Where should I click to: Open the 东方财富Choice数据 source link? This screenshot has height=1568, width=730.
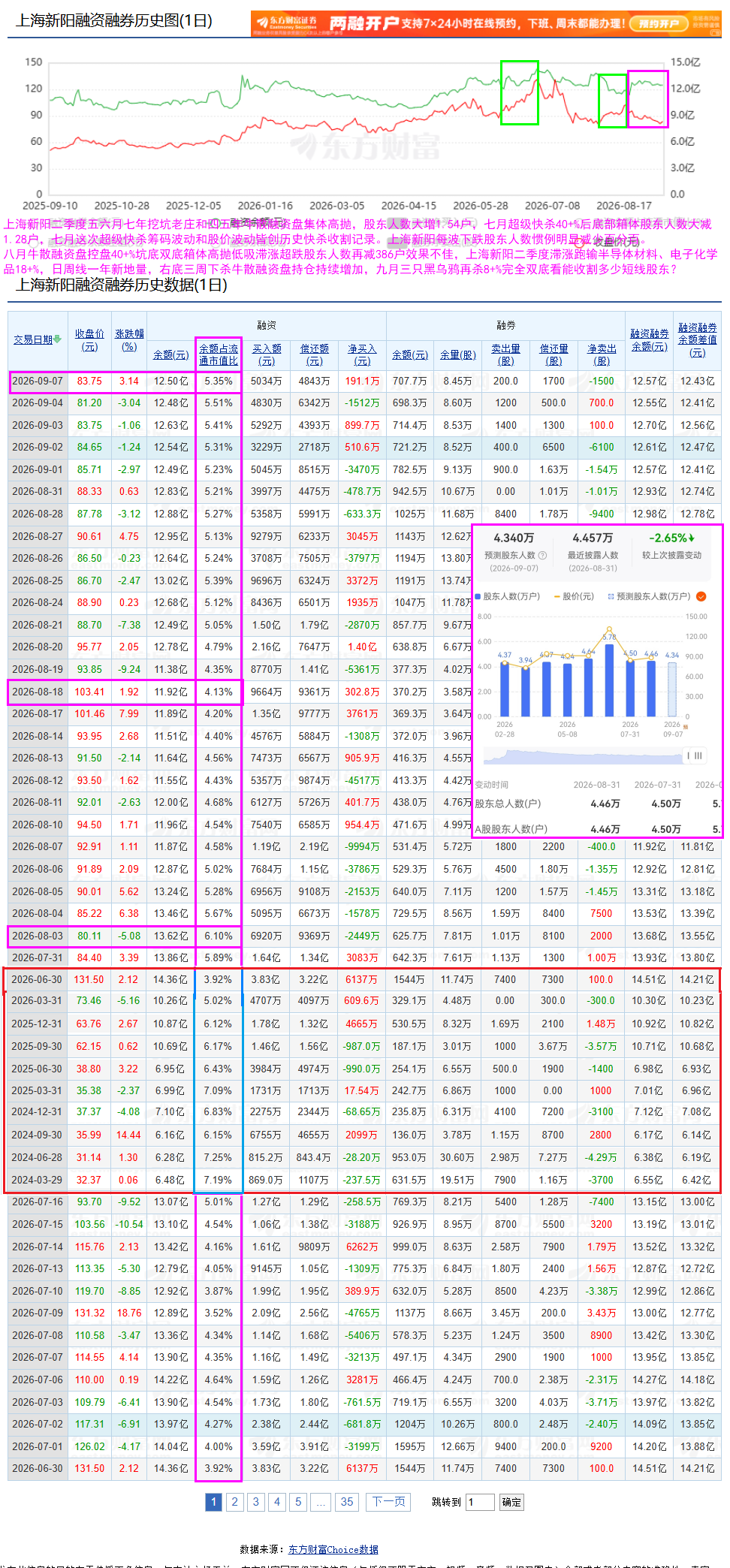[333, 1549]
